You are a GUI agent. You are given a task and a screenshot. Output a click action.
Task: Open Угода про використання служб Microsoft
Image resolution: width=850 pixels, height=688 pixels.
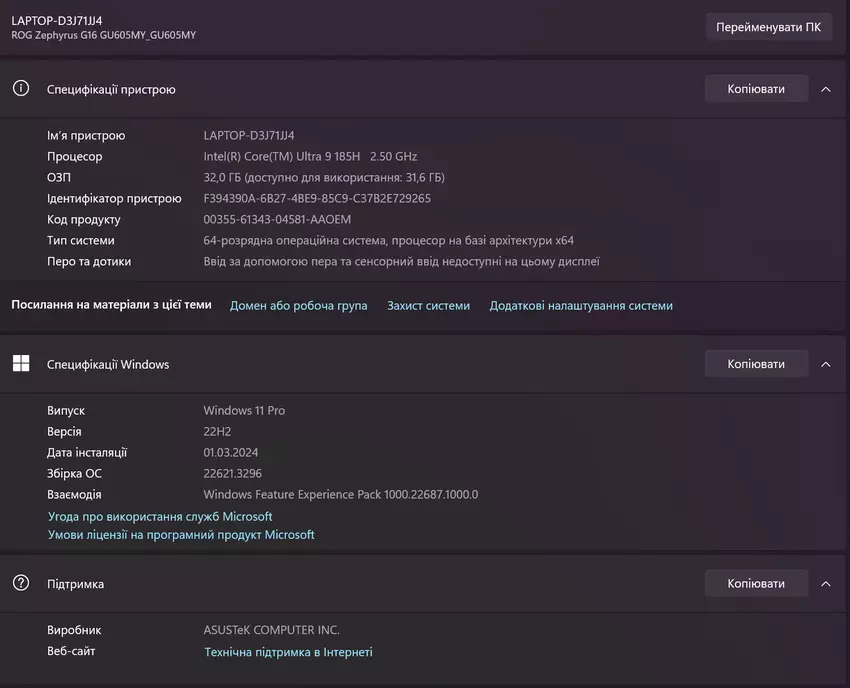160,517
